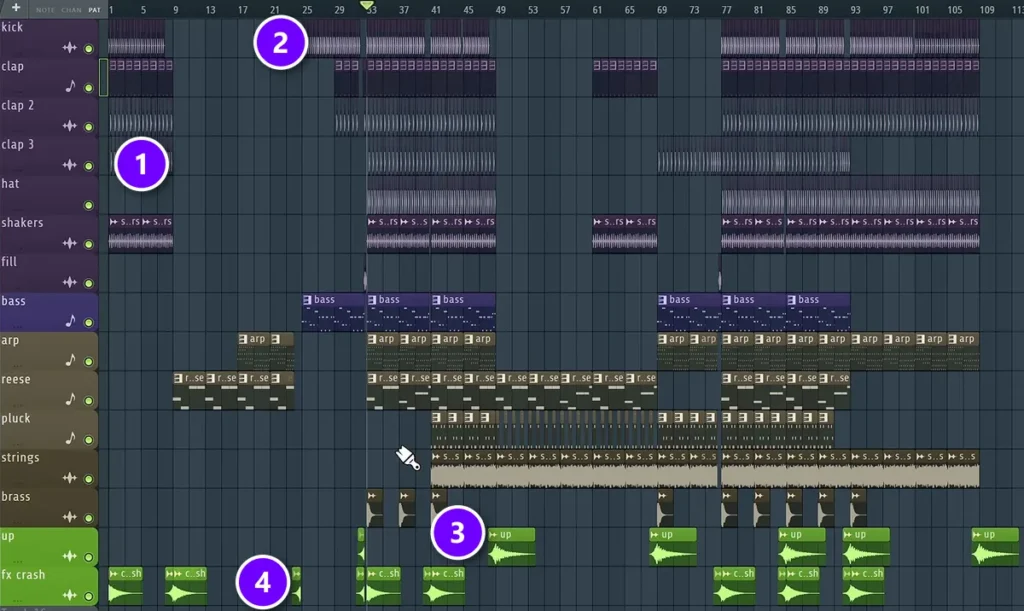
Task: Mute the clap track with its green light
Action: 89,88
